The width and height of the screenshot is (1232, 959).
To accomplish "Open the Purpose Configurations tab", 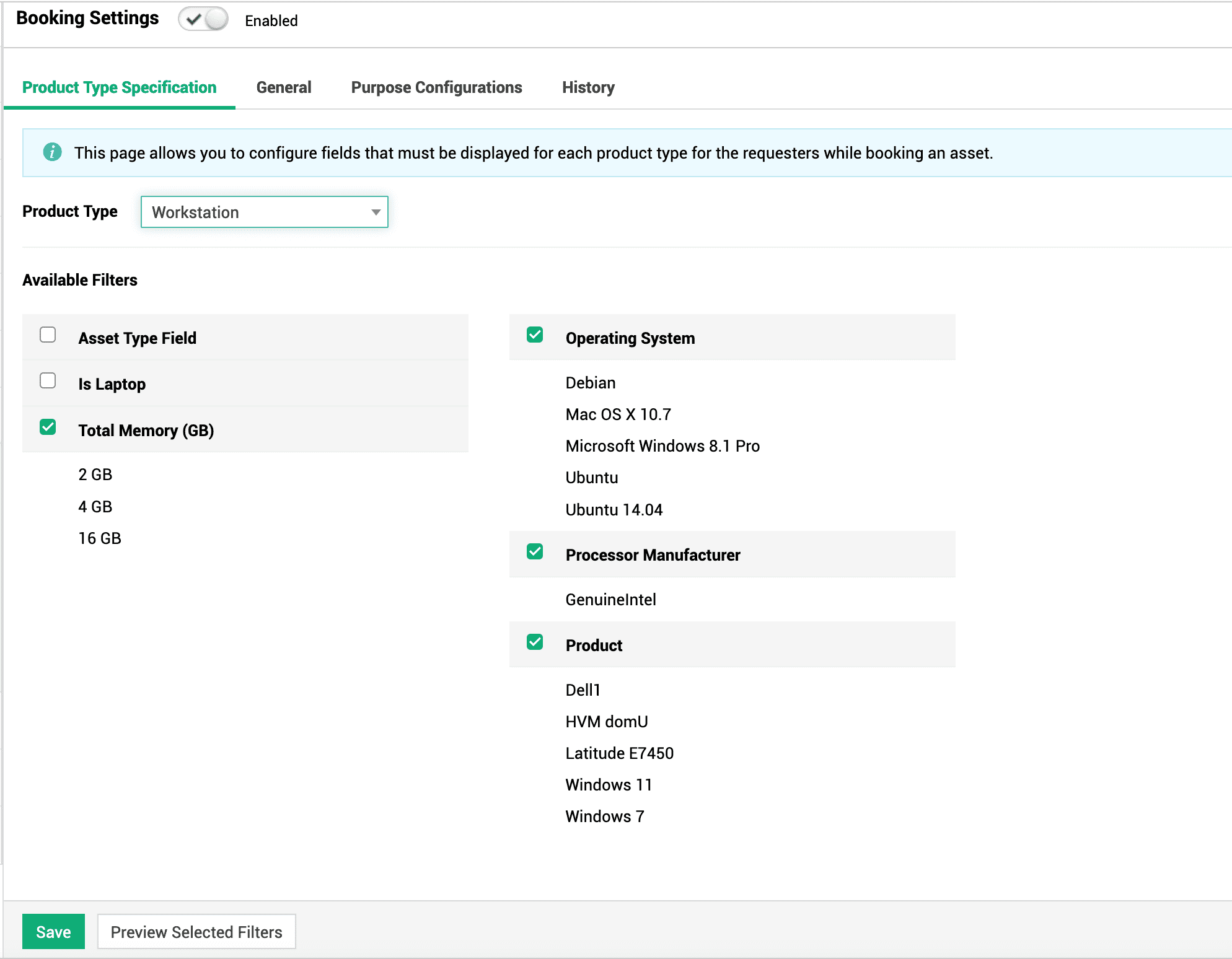I will [436, 87].
